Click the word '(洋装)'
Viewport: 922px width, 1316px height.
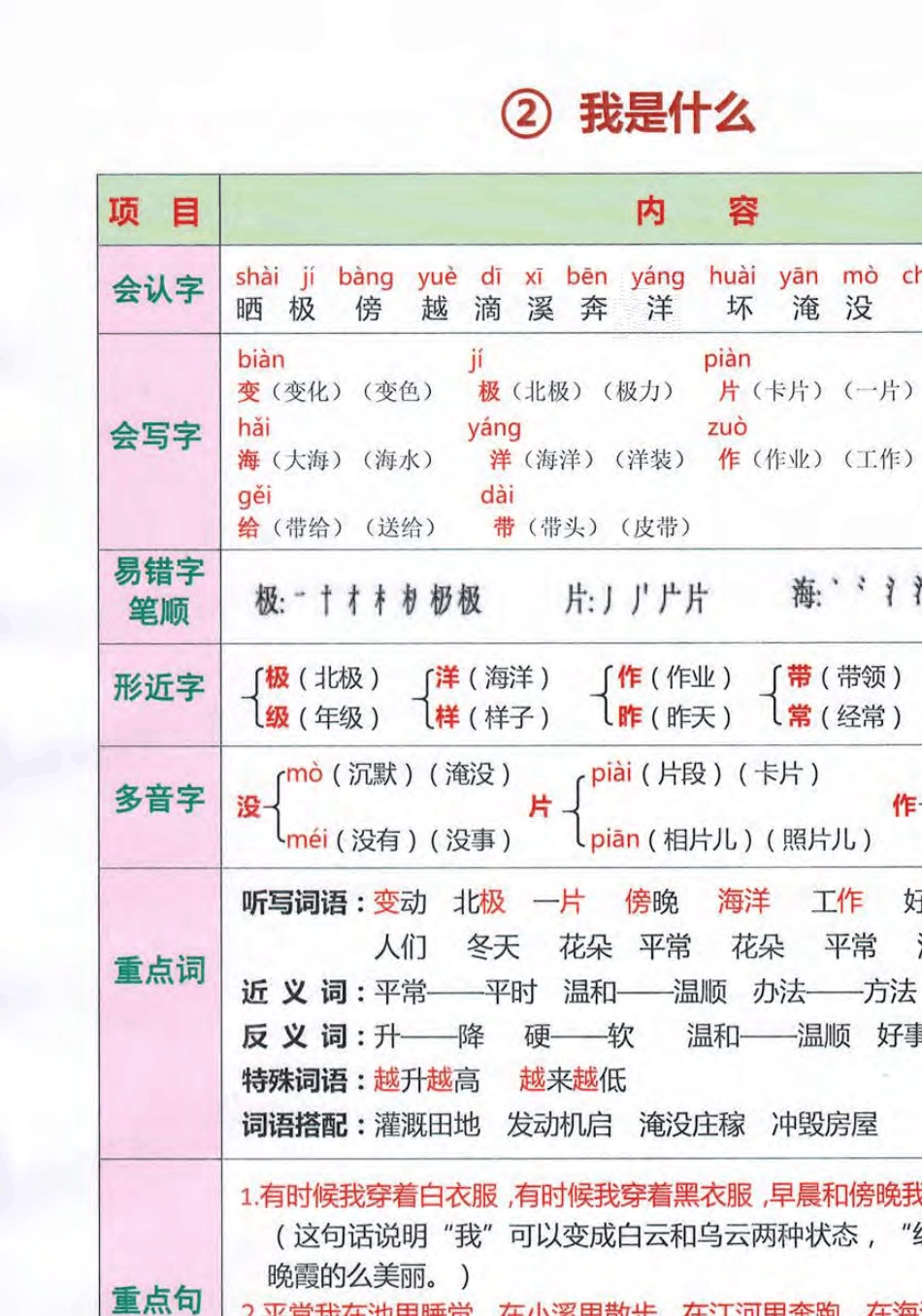click(649, 460)
